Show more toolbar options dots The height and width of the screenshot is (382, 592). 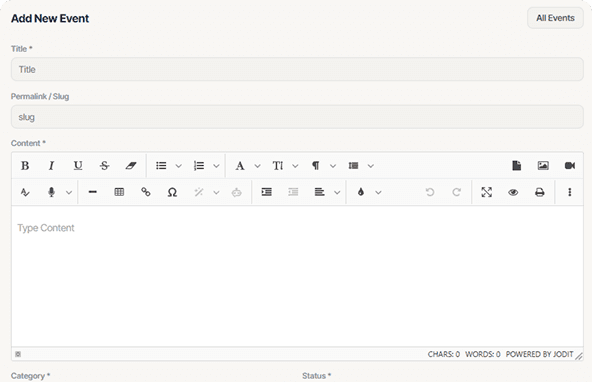[x=570, y=193]
